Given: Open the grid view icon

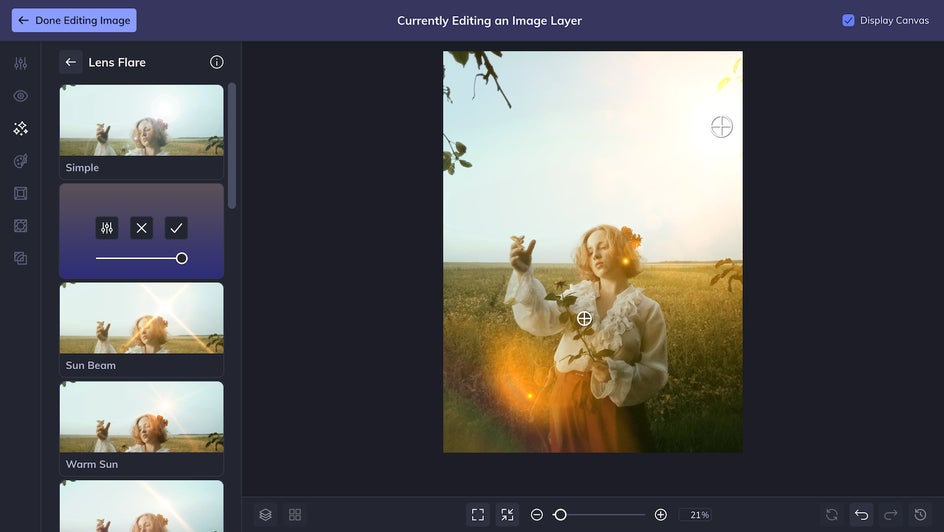Looking at the screenshot, I should 295,515.
